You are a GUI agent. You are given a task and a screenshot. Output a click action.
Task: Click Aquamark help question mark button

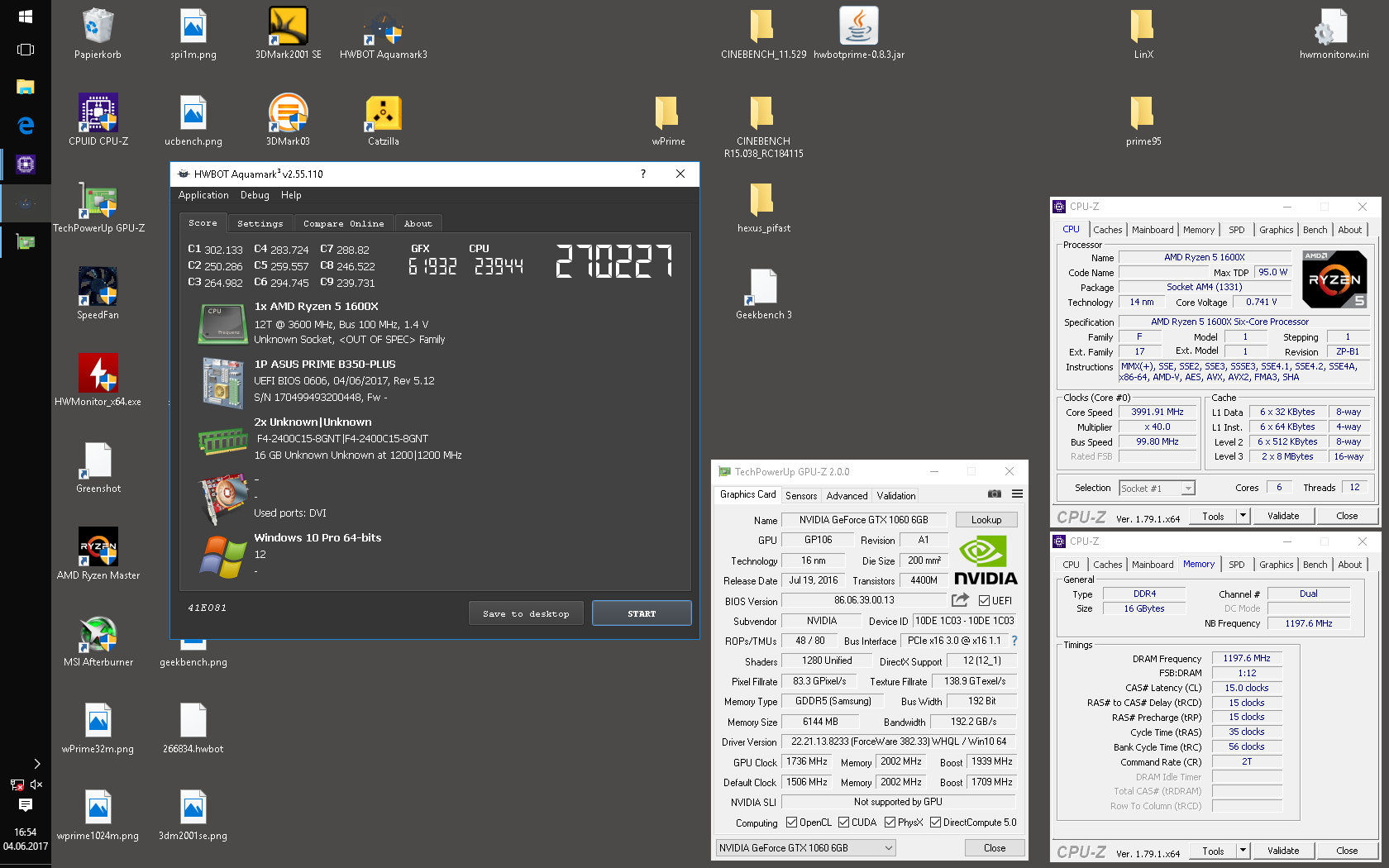coord(643,174)
